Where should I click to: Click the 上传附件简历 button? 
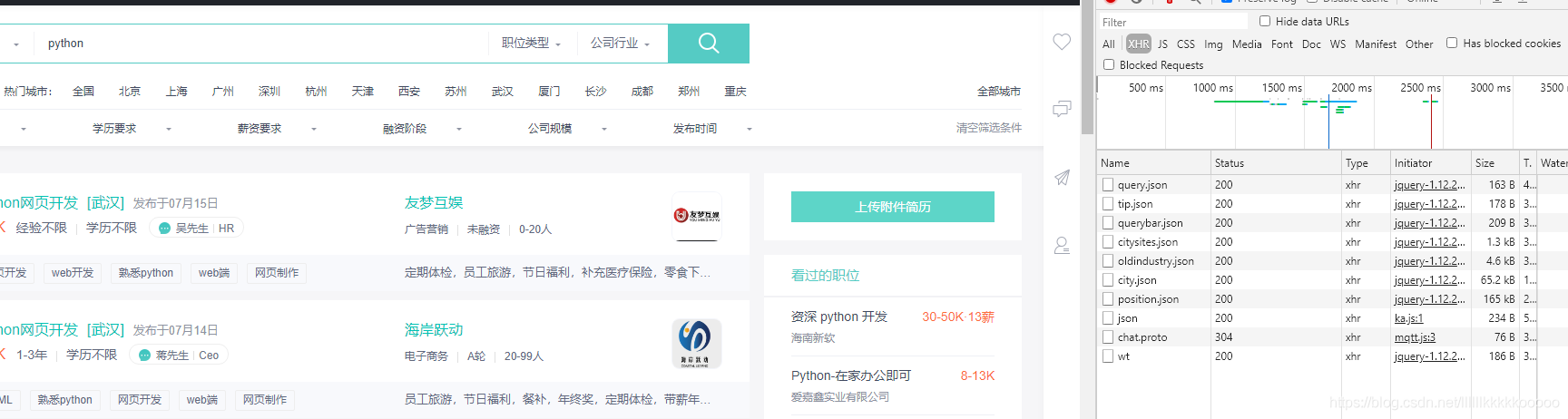[x=893, y=207]
